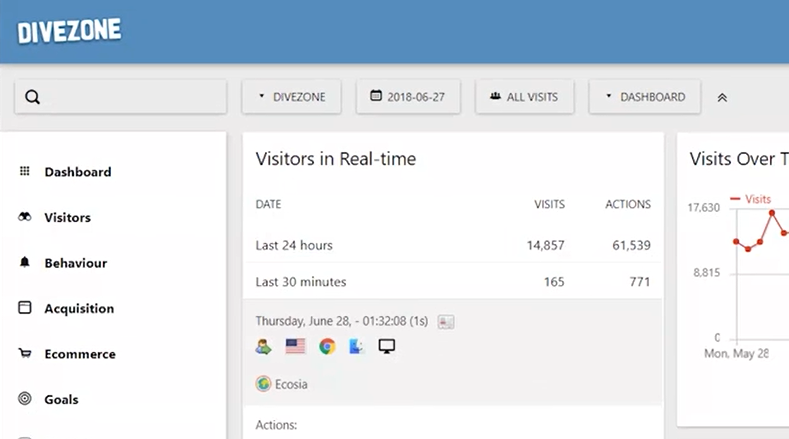Image resolution: width=789 pixels, height=439 pixels.
Task: Open the DASHBOARD selector dropdown
Action: tap(645, 97)
